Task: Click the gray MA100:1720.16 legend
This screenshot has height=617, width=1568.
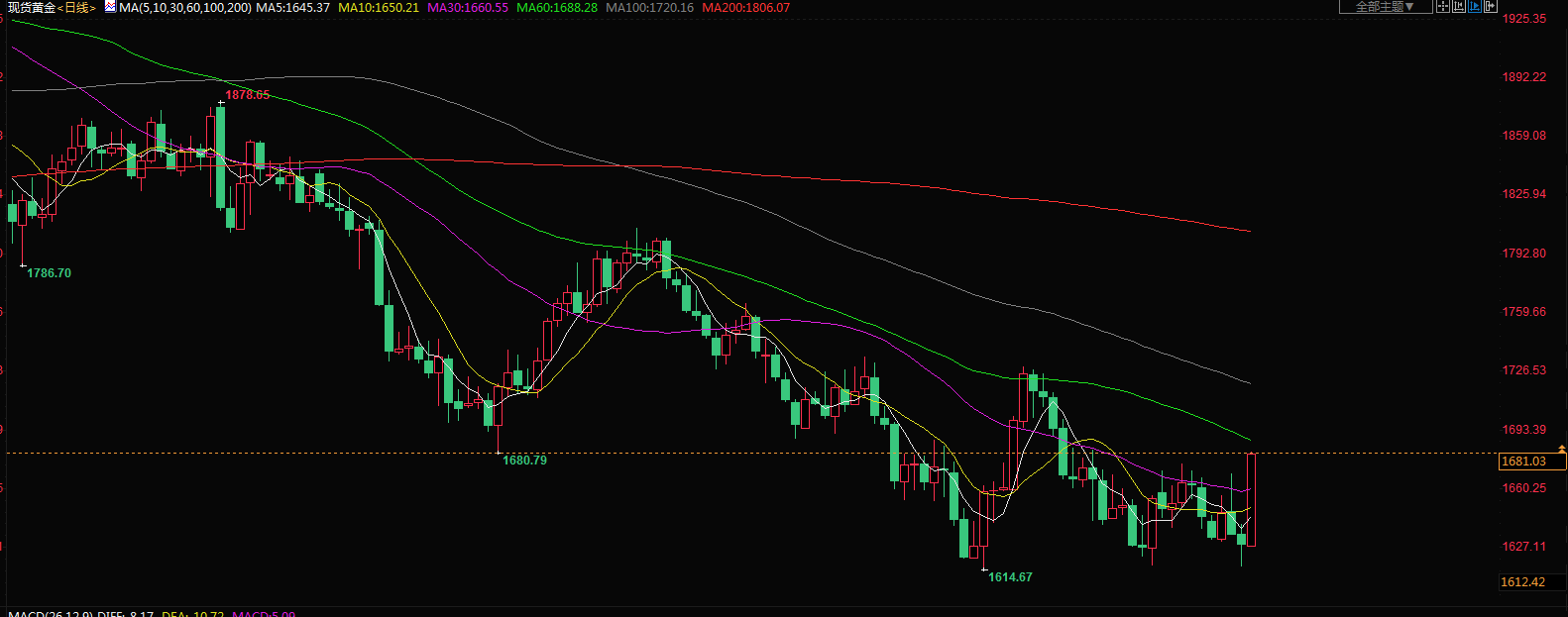Action: pyautogui.click(x=649, y=8)
